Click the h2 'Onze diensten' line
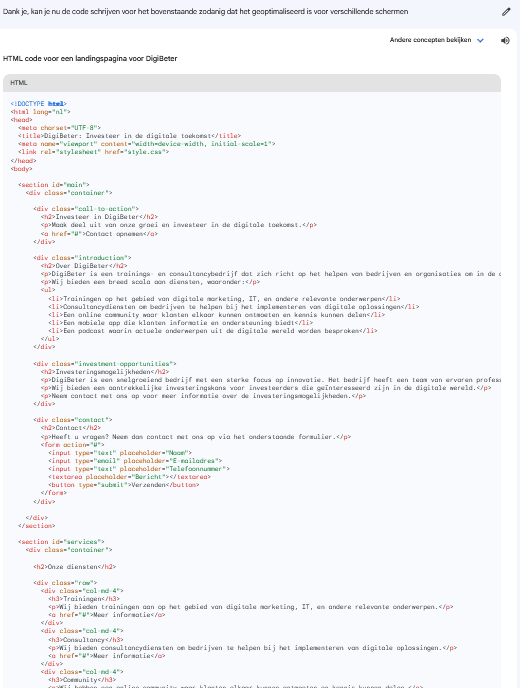 pos(75,567)
